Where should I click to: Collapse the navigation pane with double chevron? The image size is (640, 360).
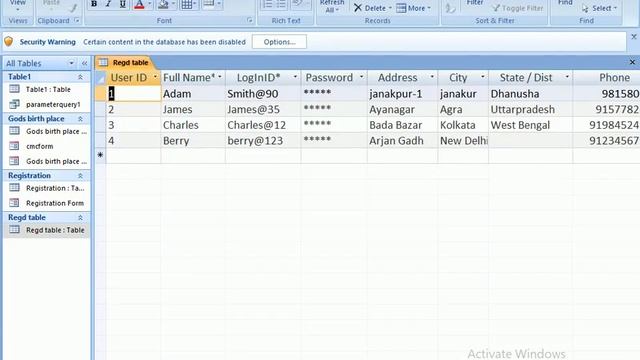click(x=84, y=63)
